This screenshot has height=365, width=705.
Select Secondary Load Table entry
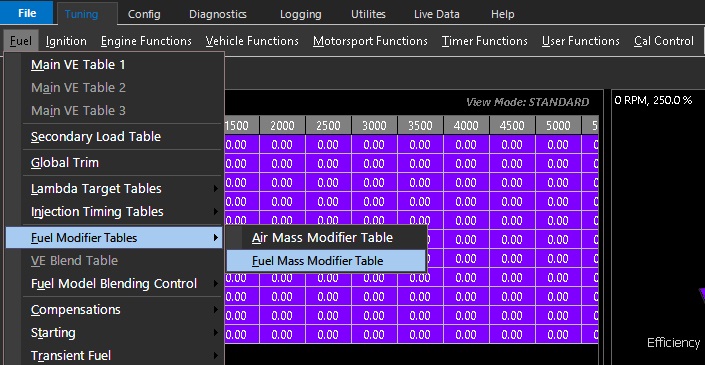(x=115, y=137)
